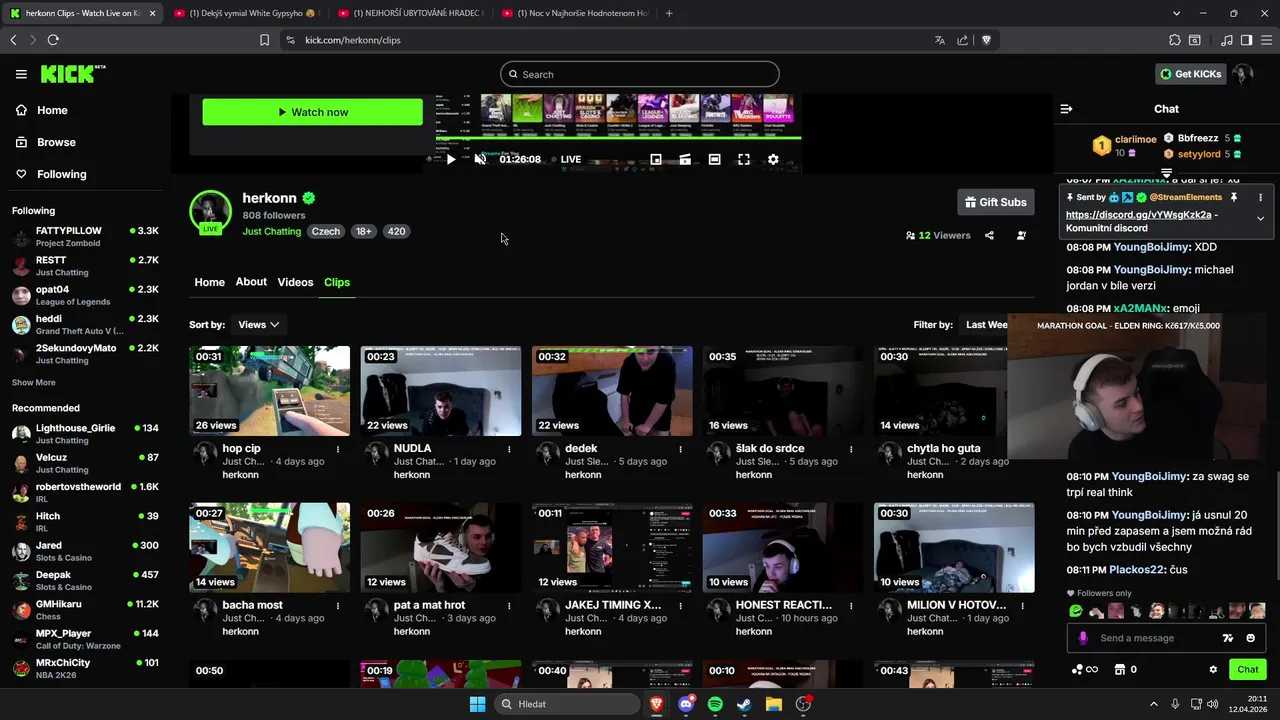Bookmark this page with the bookmark icon
Image resolution: width=1280 pixels, height=720 pixels.
tap(264, 40)
